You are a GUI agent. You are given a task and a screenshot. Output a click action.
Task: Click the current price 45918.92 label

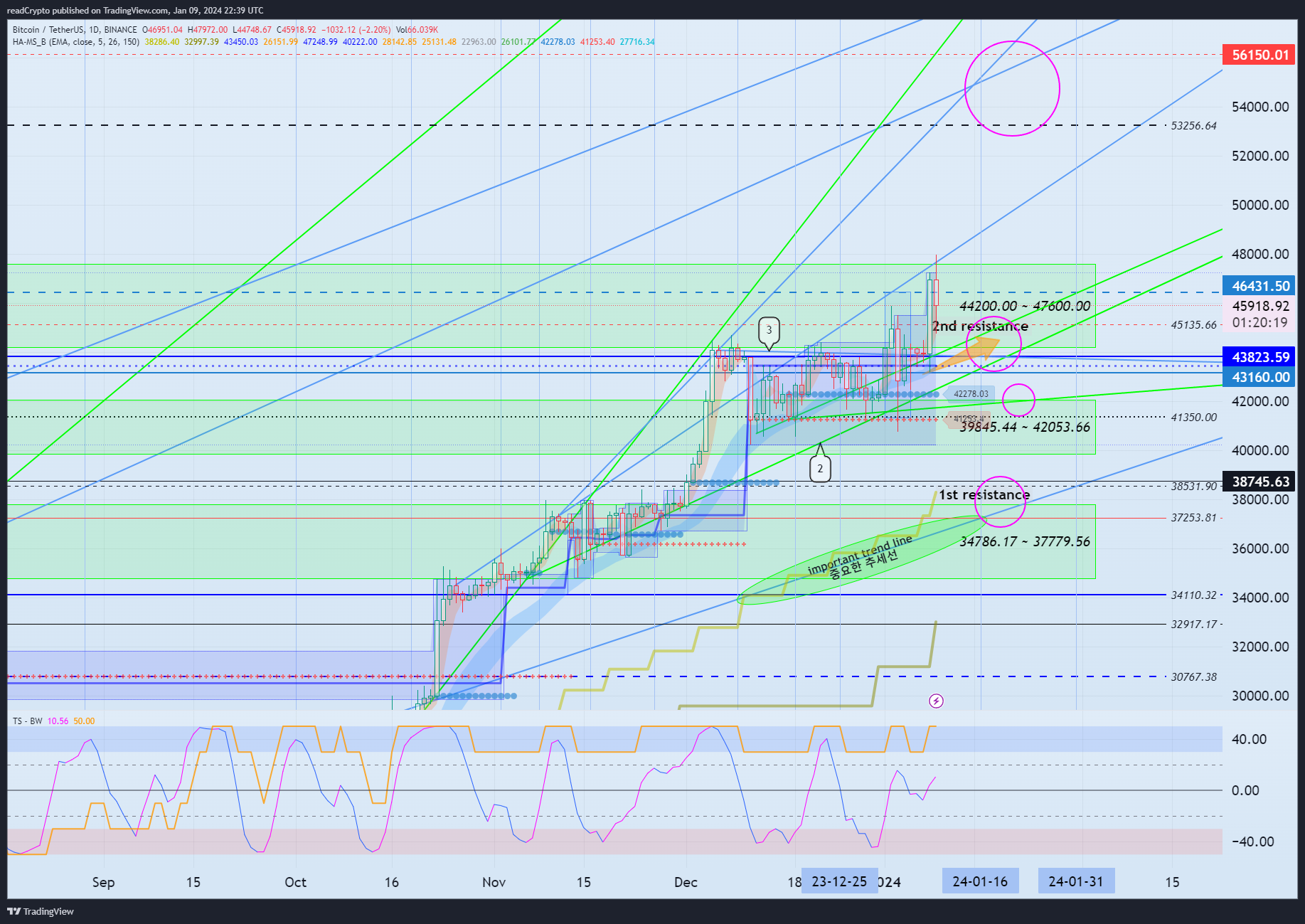pyautogui.click(x=1259, y=306)
